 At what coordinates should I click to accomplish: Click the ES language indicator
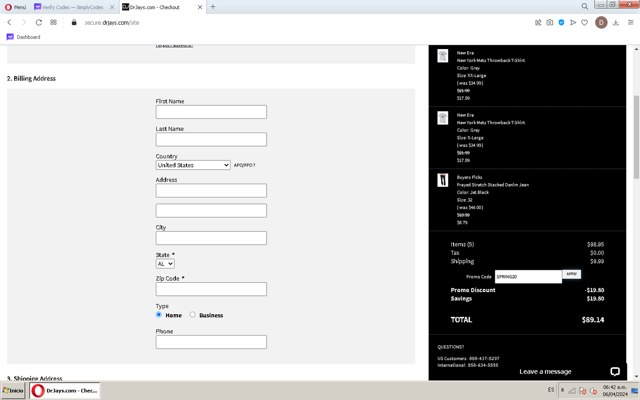(x=551, y=390)
